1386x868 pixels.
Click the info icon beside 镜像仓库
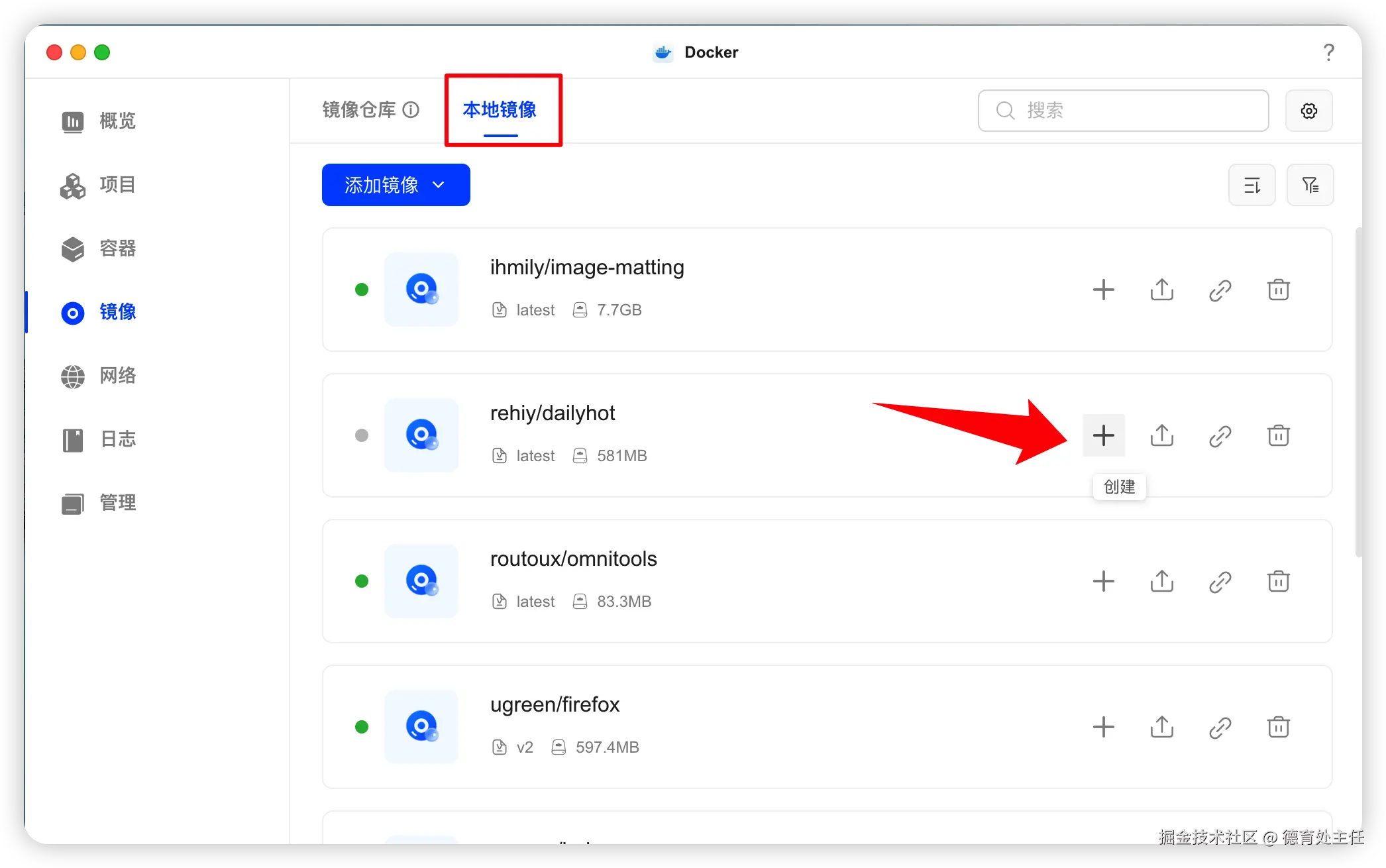(x=411, y=110)
